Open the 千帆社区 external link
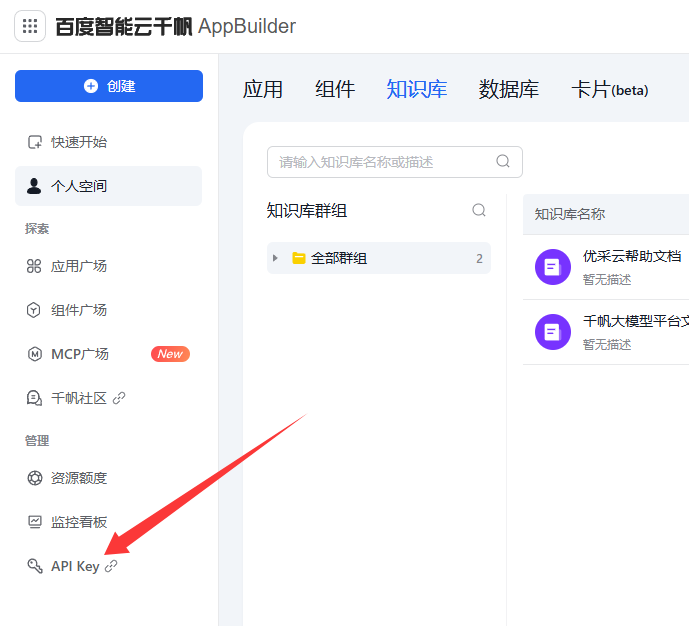This screenshot has width=689, height=626. (79, 398)
